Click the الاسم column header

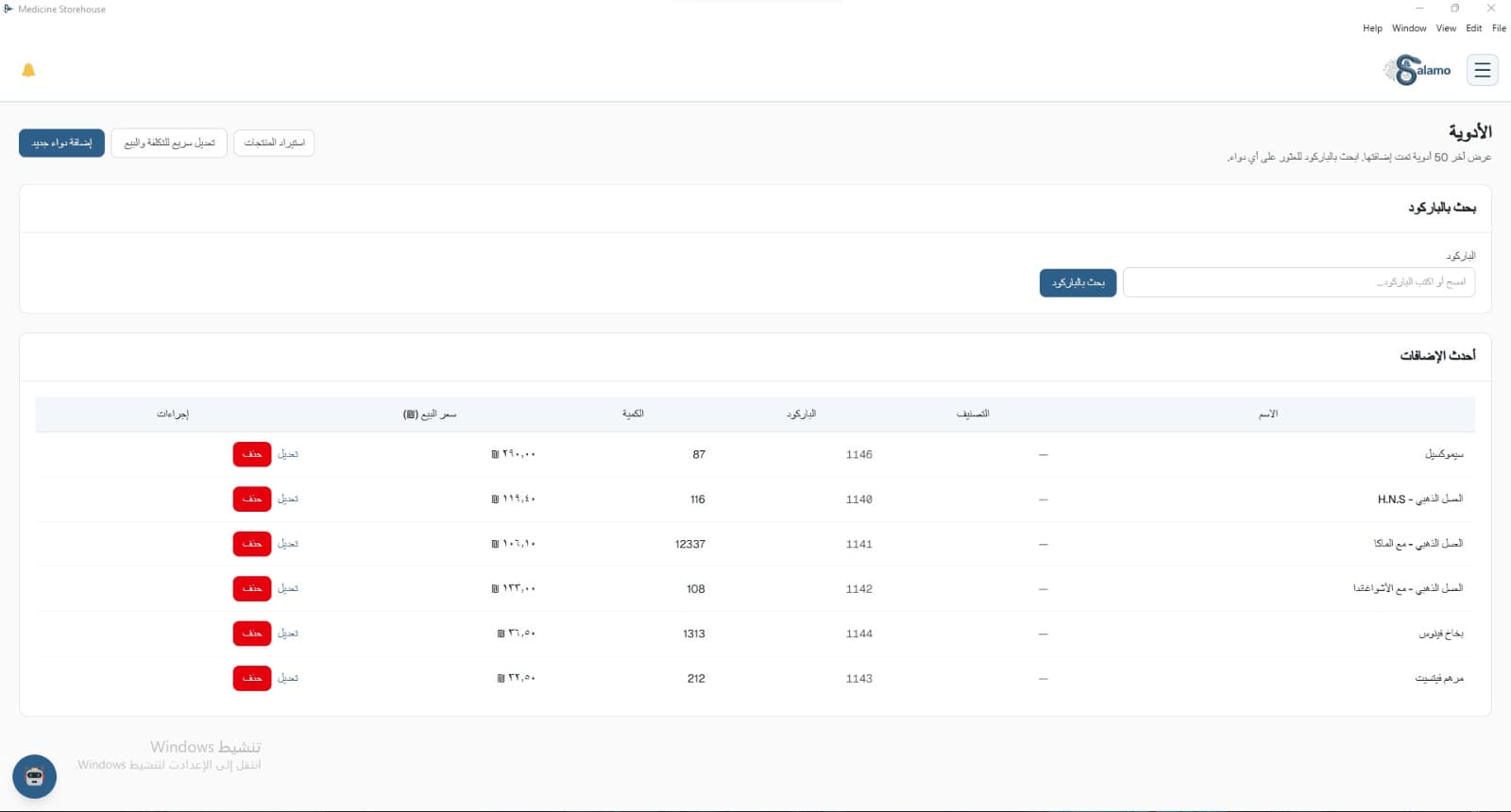point(1267,414)
